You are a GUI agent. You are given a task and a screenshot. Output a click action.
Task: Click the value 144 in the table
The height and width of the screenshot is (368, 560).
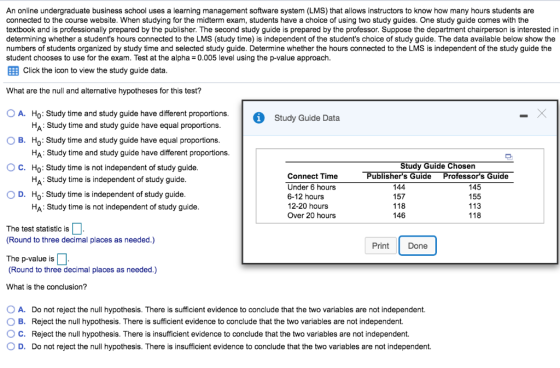[x=399, y=187]
